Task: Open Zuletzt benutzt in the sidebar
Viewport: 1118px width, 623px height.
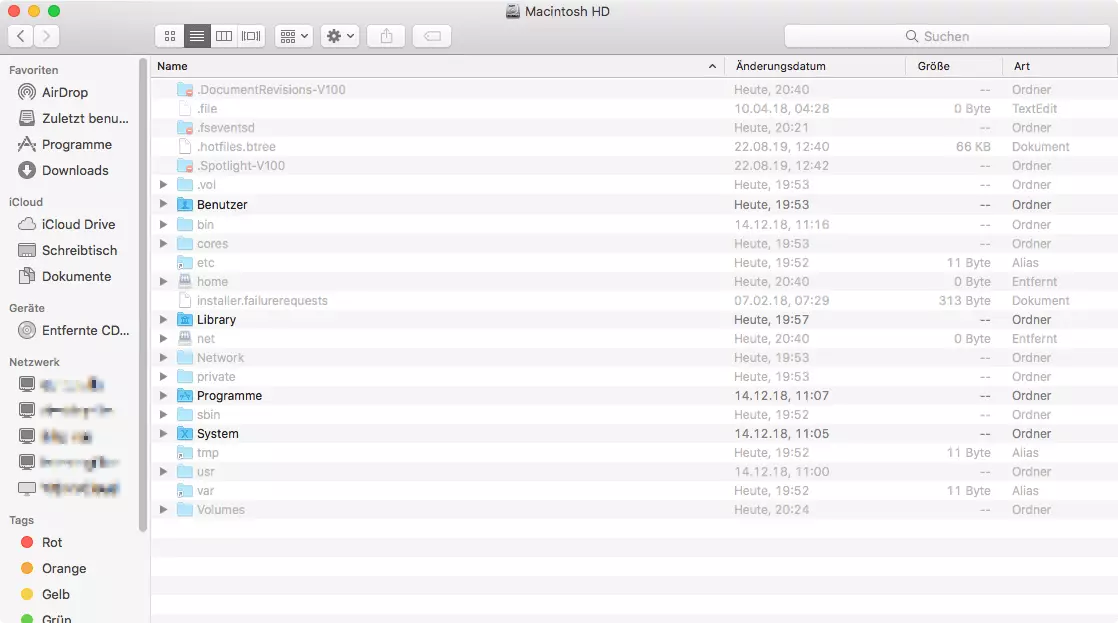Action: click(75, 118)
